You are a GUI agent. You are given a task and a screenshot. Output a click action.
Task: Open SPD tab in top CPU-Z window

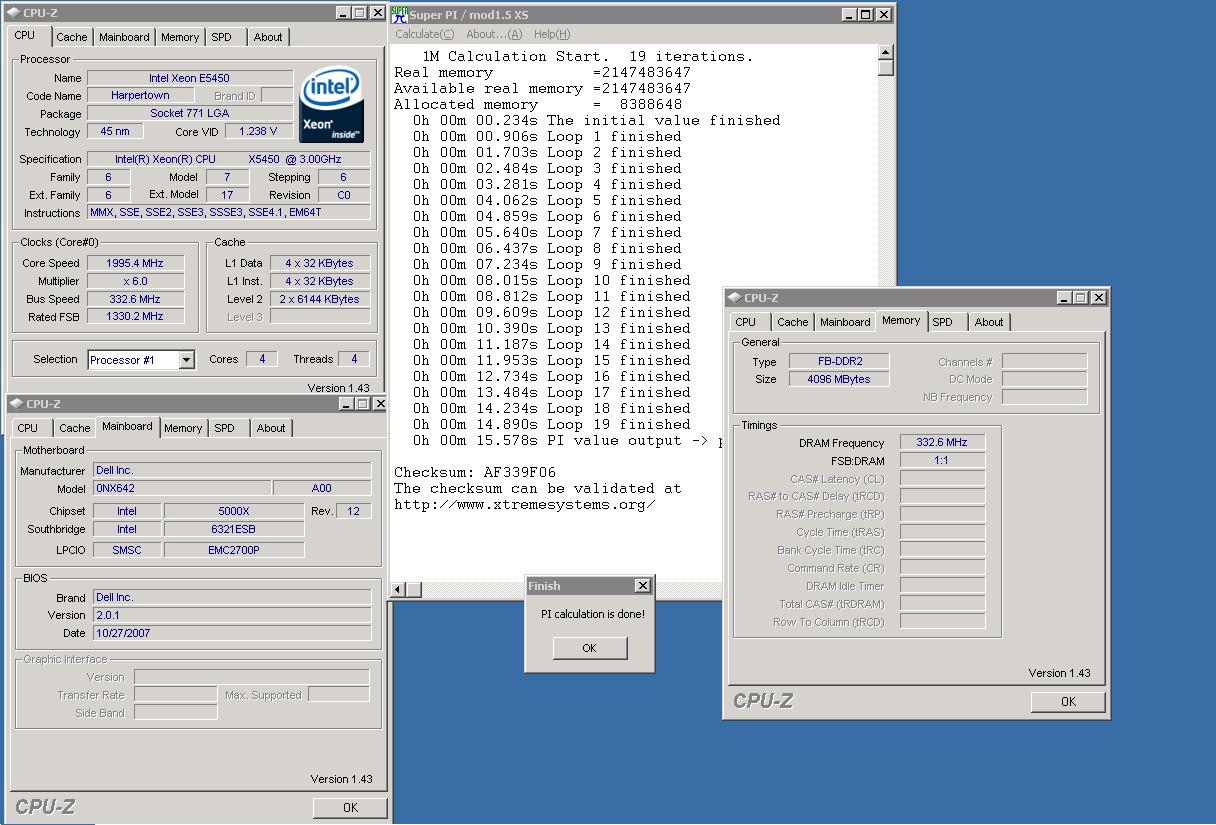coord(221,37)
